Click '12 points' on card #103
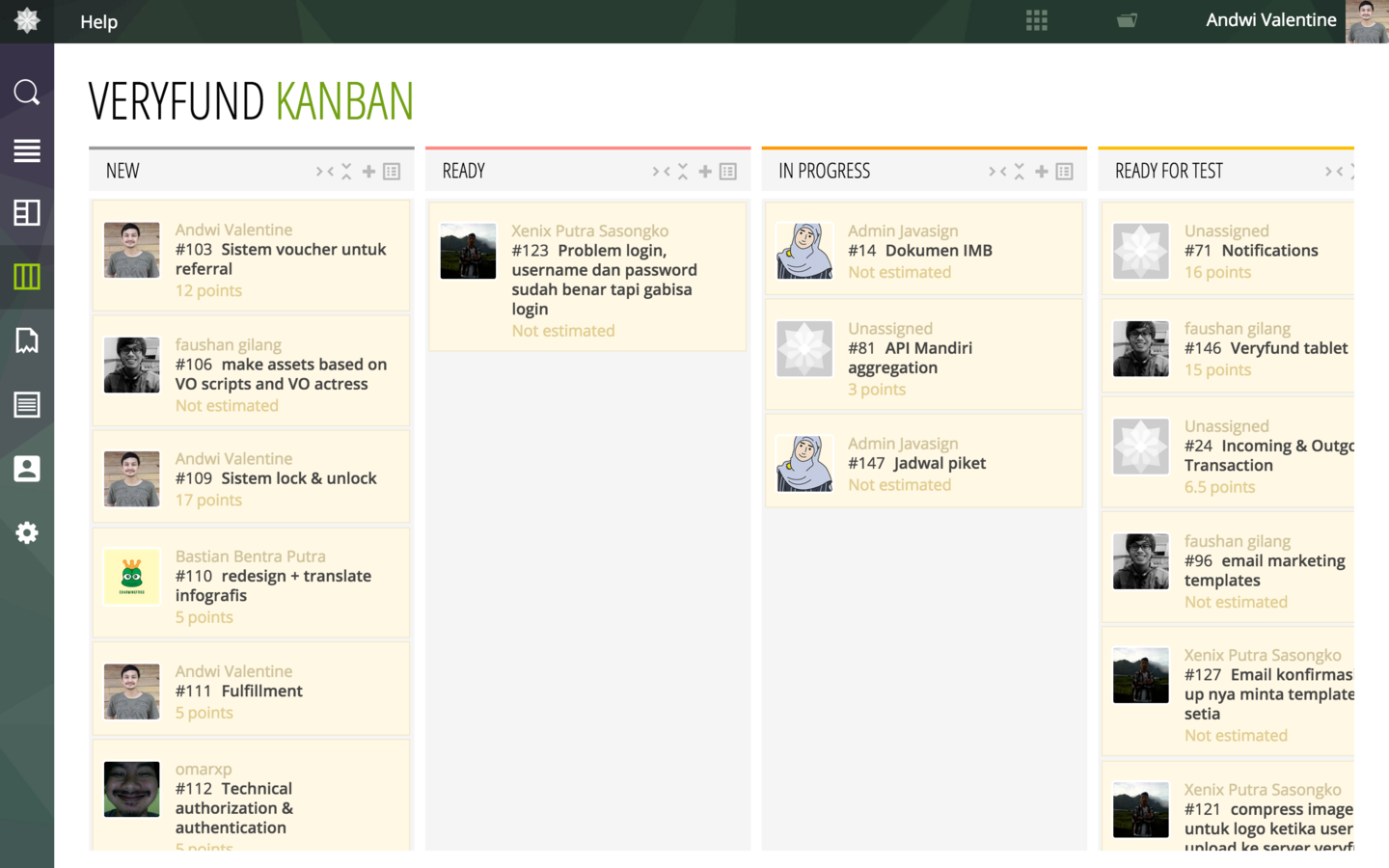 coord(208,291)
